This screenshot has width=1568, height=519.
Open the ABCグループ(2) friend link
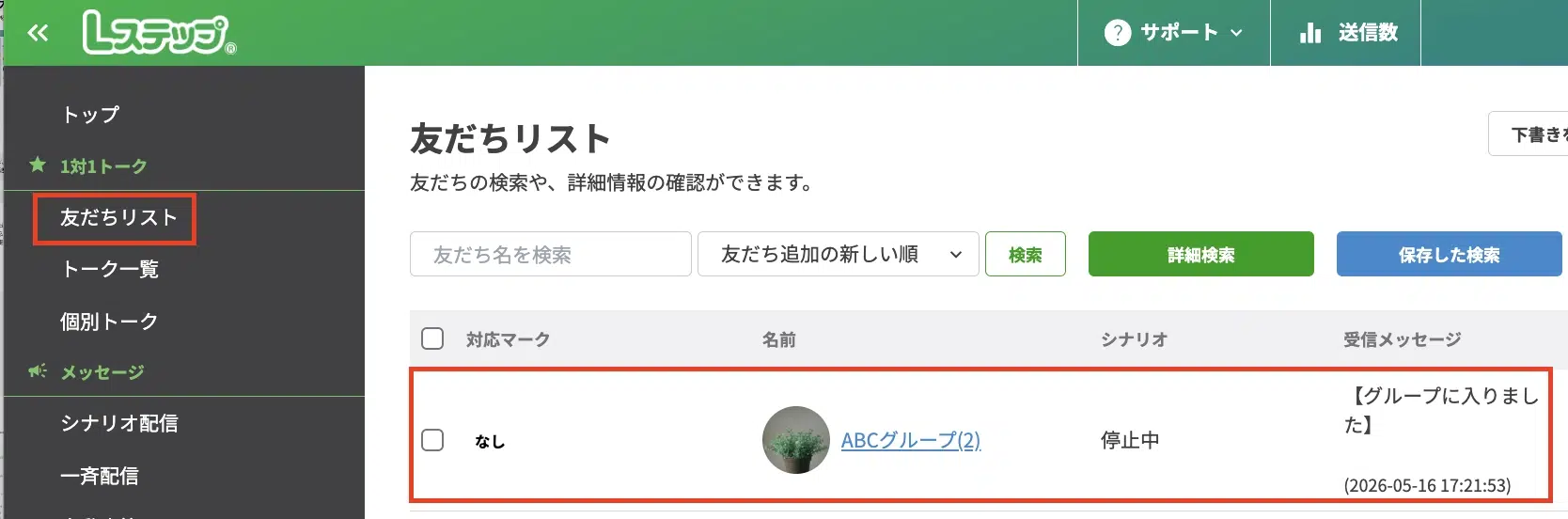pos(911,440)
